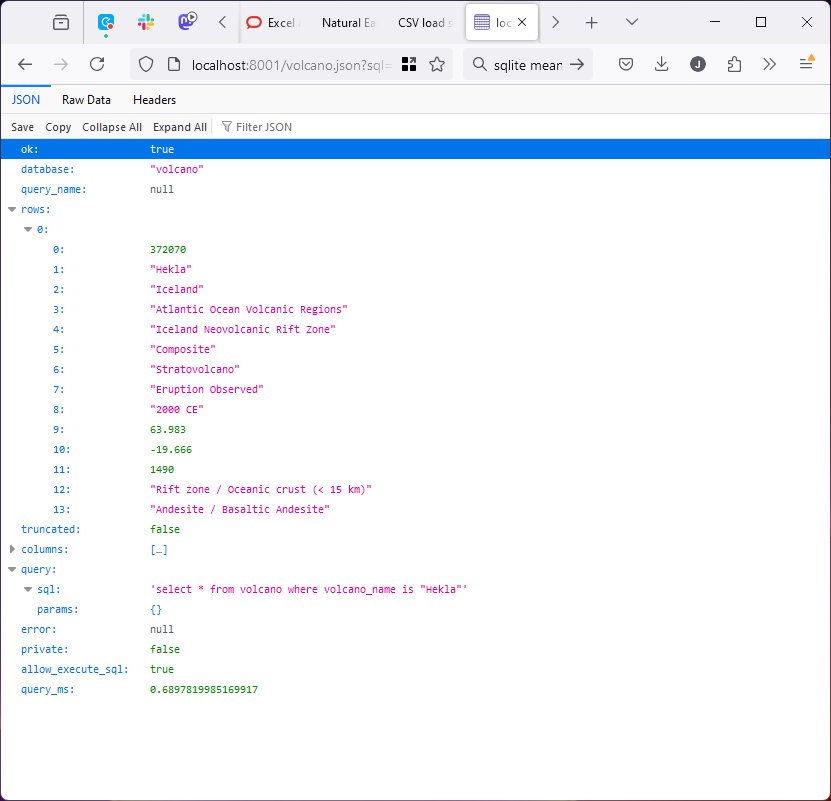Reload the current page
The height and width of the screenshot is (801, 831).
tap(97, 64)
